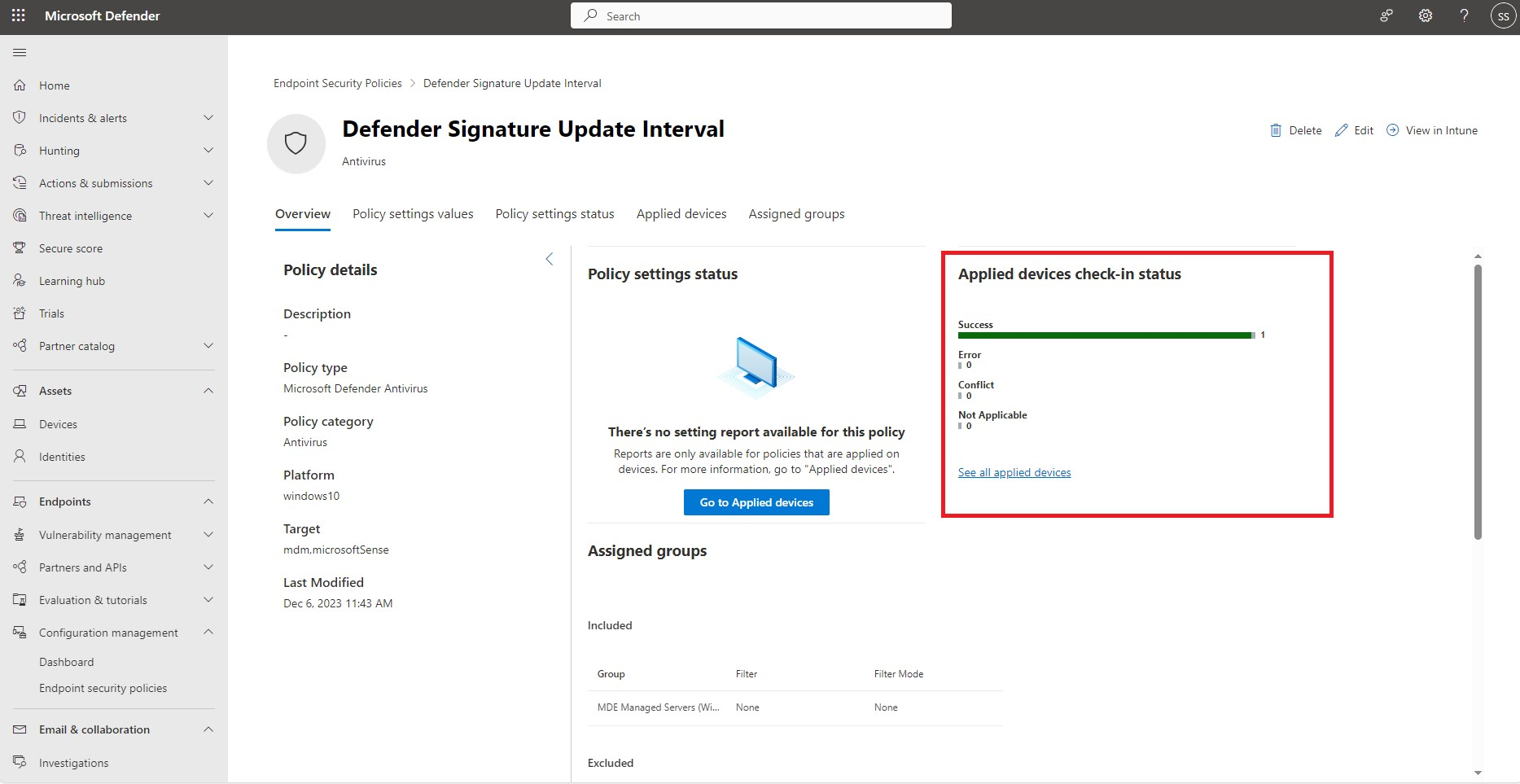Click the Edit policy button
Image resolution: width=1520 pixels, height=784 pixels.
point(1355,130)
